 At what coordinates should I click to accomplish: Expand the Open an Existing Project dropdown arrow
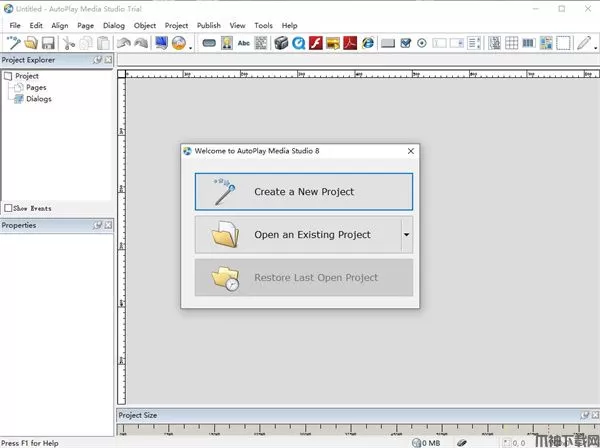point(406,235)
